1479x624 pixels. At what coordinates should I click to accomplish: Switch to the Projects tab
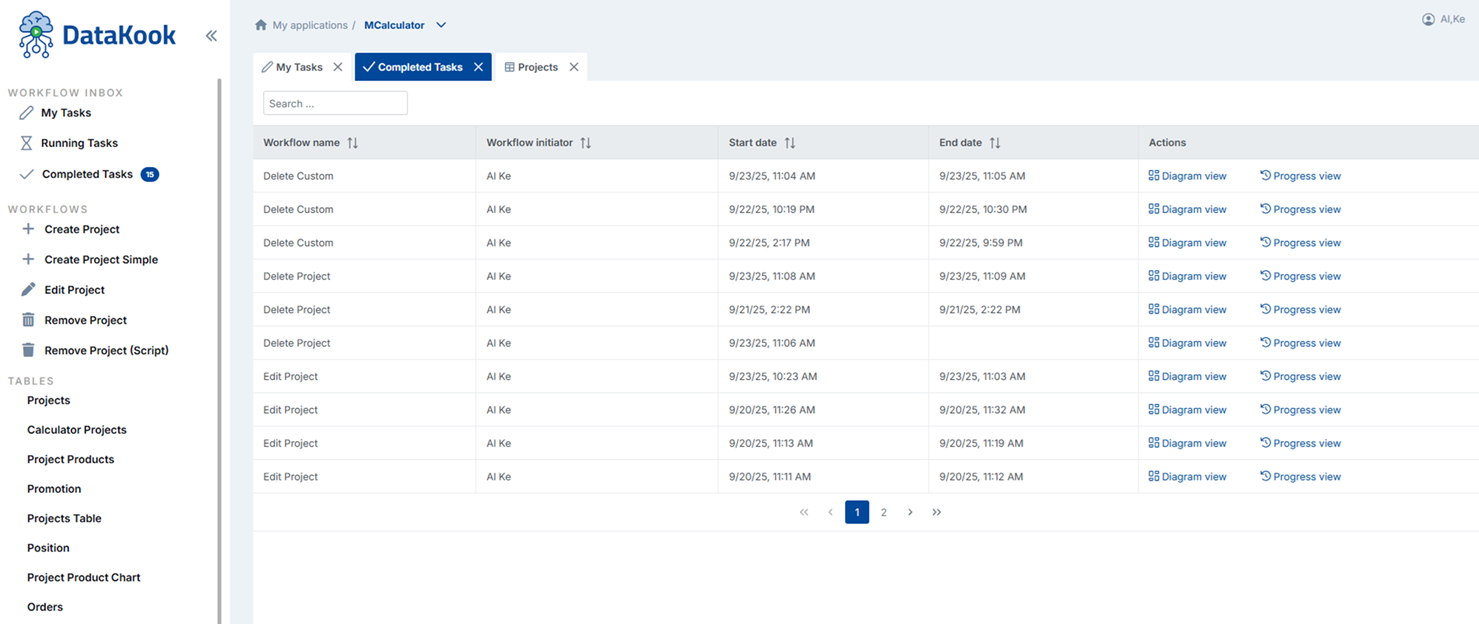537,66
